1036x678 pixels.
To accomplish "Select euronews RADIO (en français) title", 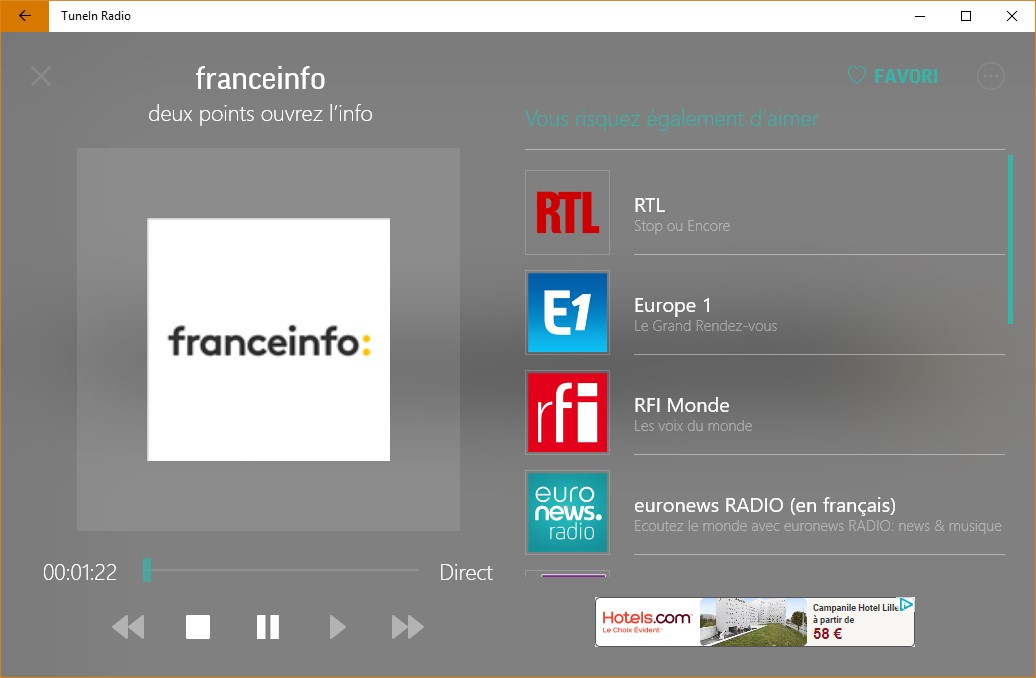I will click(x=765, y=506).
